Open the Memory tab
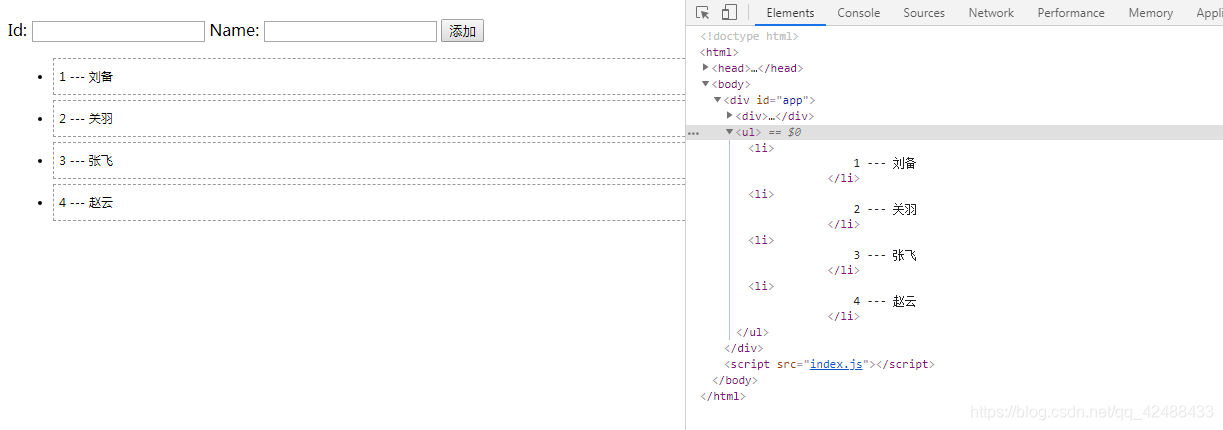Viewport: 1223px width, 430px height. click(x=1151, y=13)
